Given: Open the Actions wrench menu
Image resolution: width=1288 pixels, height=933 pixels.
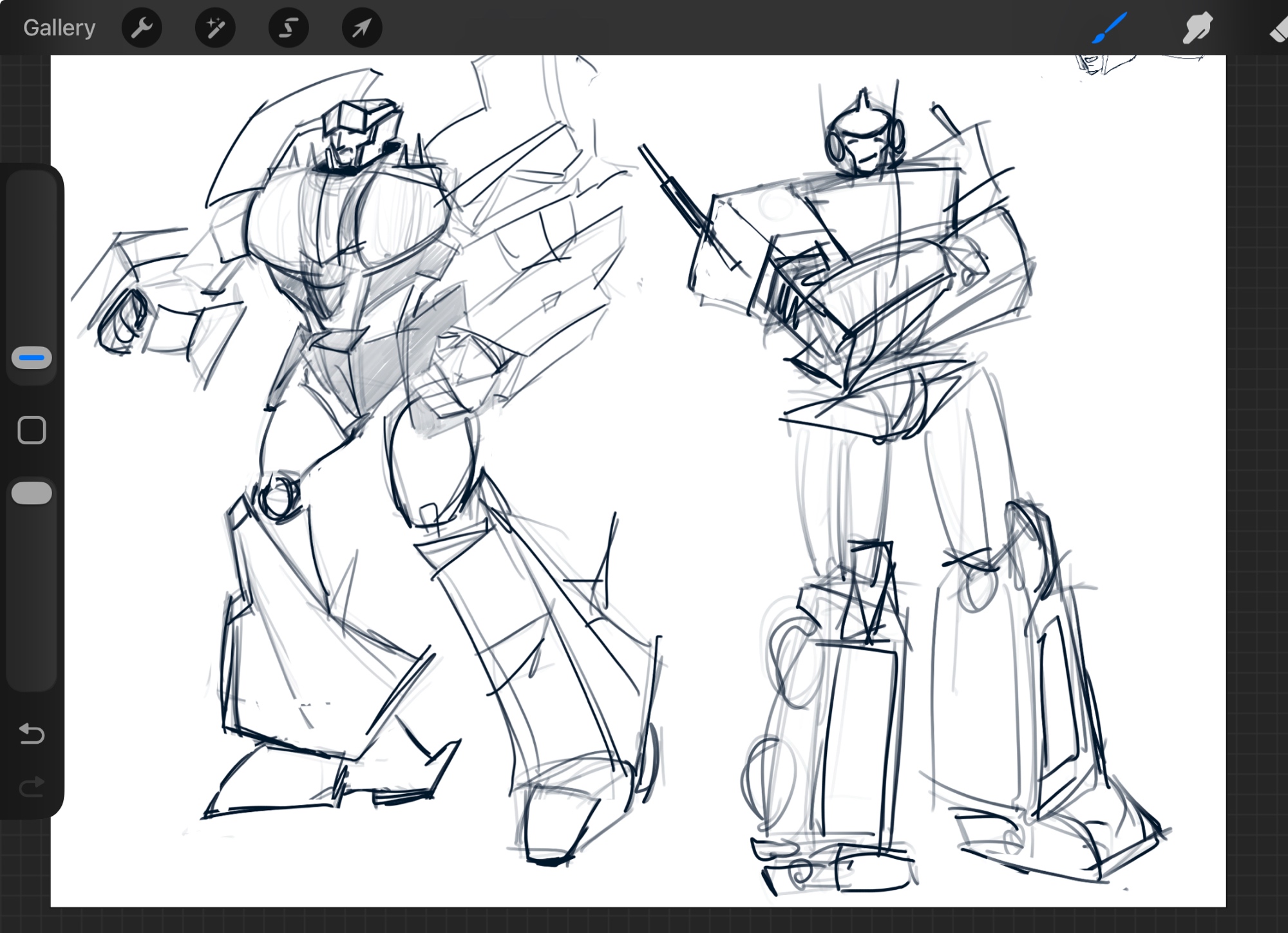Looking at the screenshot, I should 142,28.
